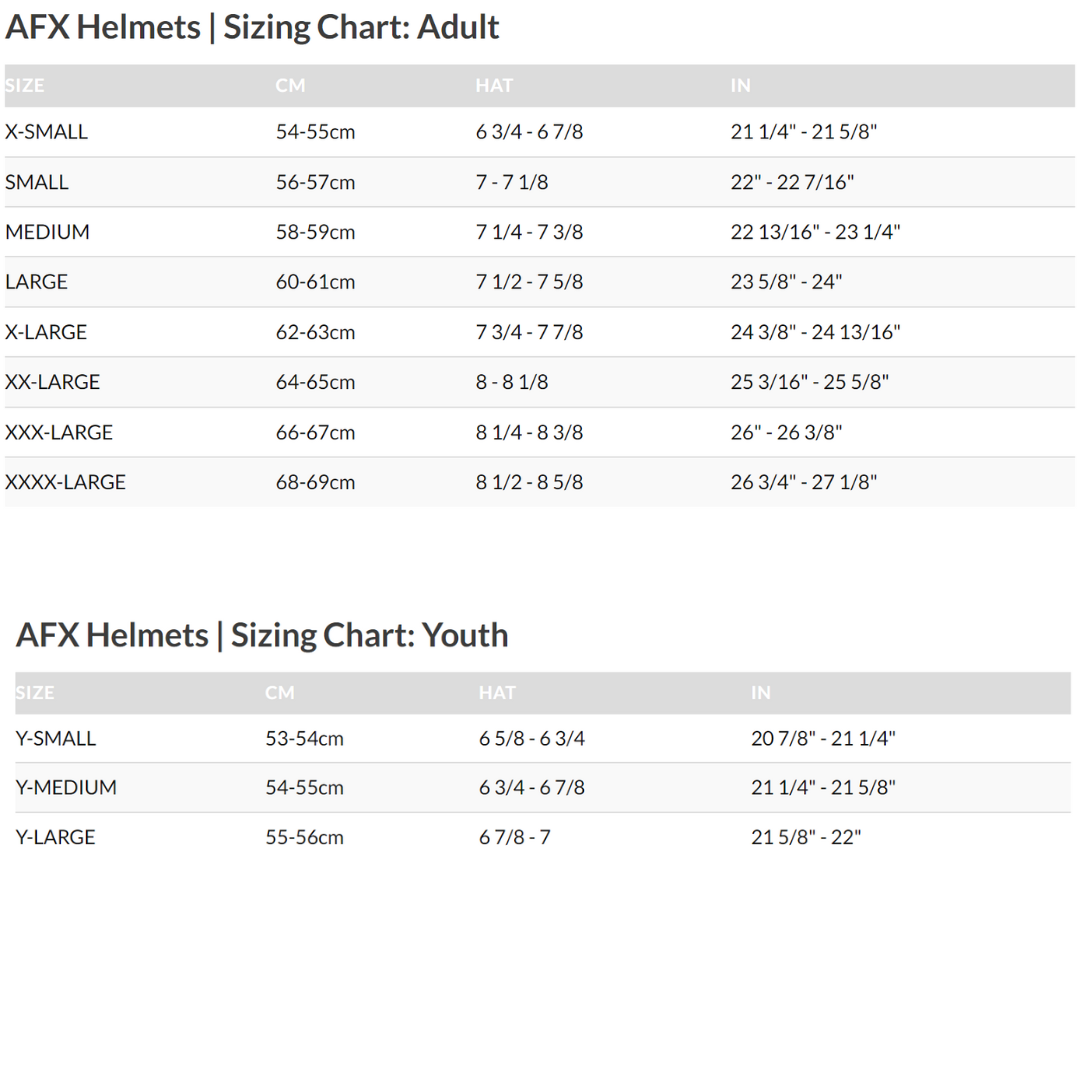
Task: Select the 60-61cm measurement cell
Action: [x=315, y=282]
